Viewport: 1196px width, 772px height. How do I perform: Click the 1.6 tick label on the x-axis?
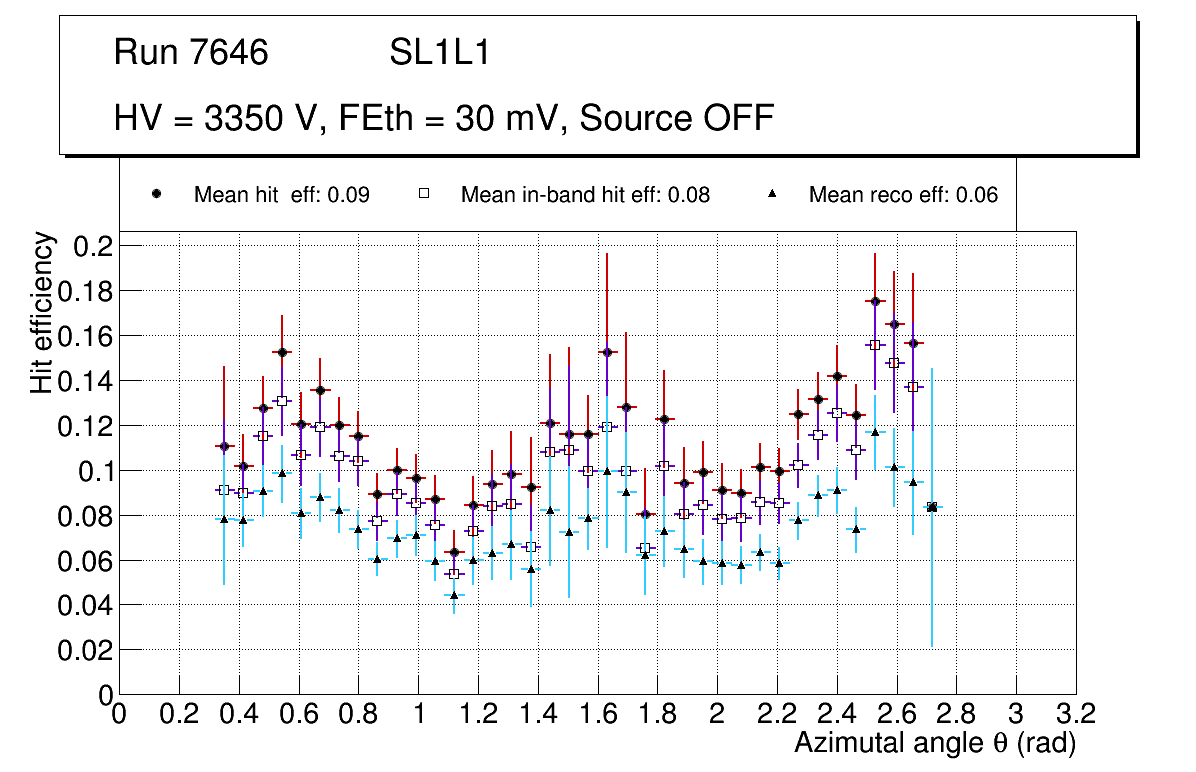click(597, 714)
